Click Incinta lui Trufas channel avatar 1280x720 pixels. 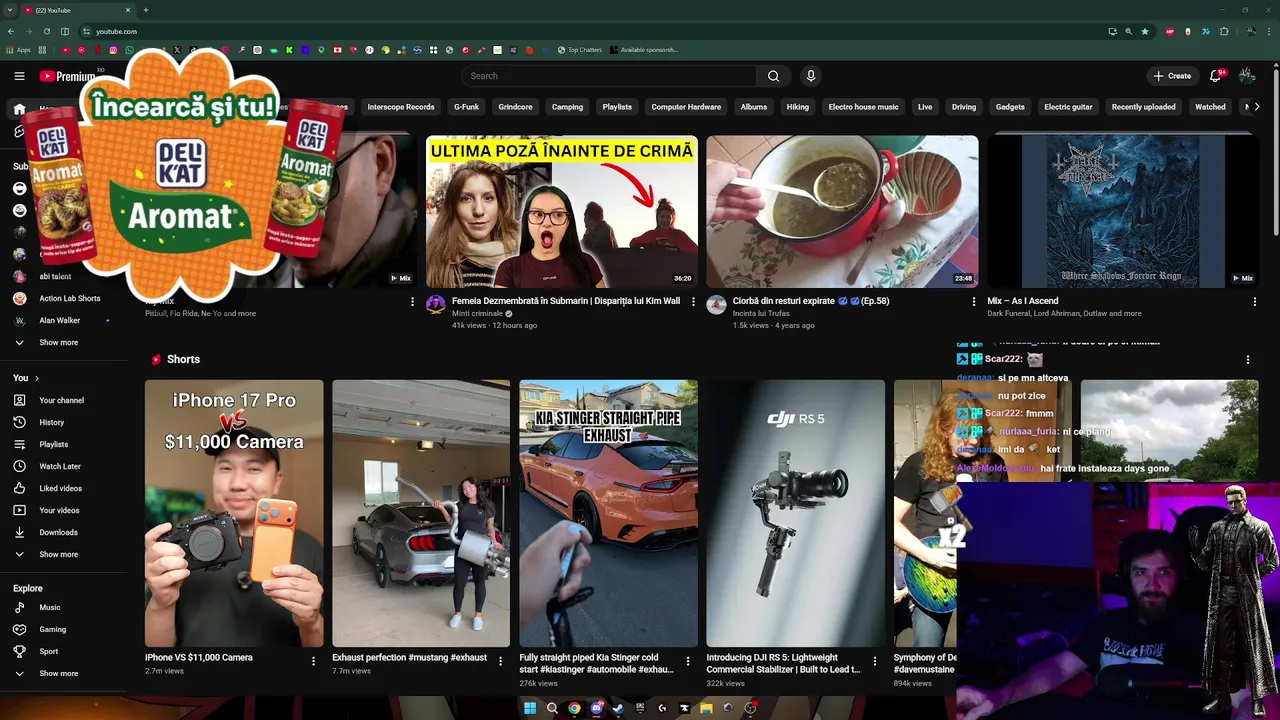click(716, 305)
